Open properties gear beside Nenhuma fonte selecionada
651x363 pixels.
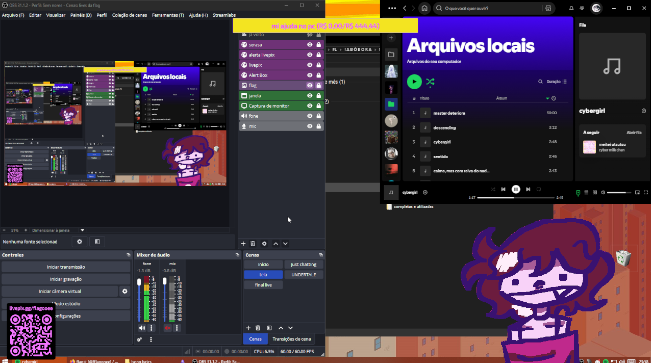tap(79, 242)
